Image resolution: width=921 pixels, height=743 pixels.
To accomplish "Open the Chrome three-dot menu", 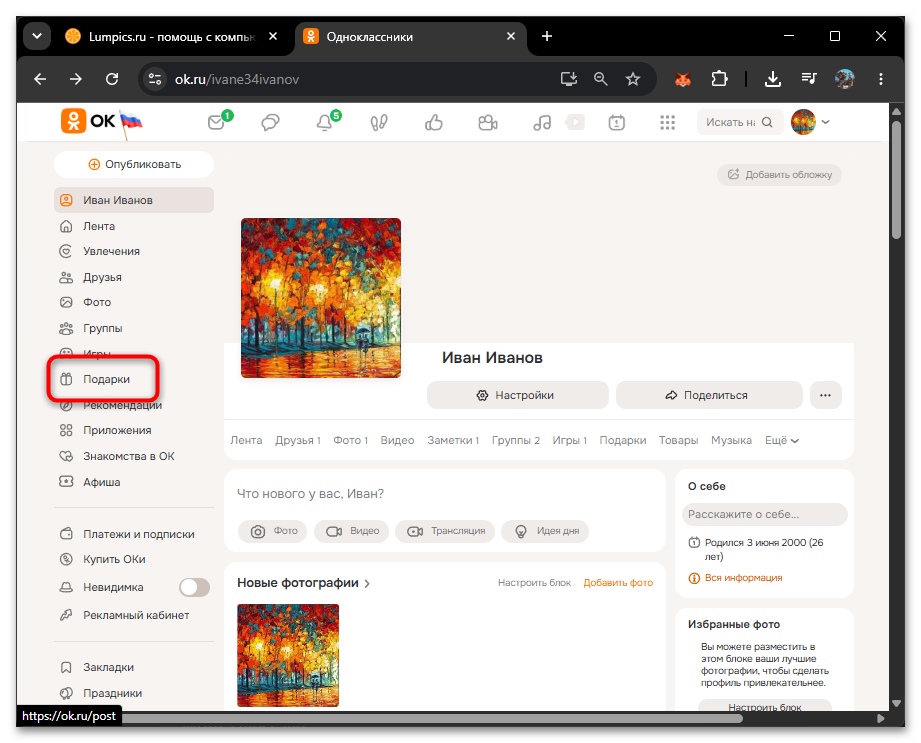I will click(880, 79).
